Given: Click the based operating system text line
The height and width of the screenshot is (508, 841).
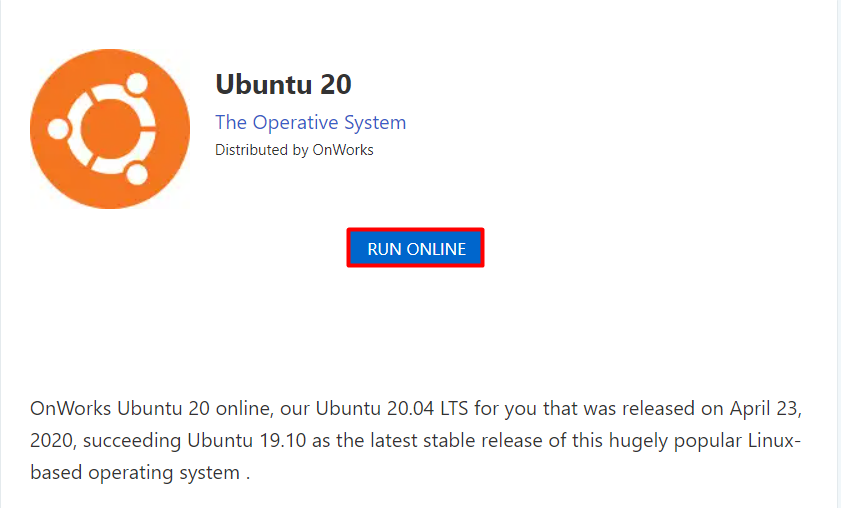Looking at the screenshot, I should click(140, 473).
